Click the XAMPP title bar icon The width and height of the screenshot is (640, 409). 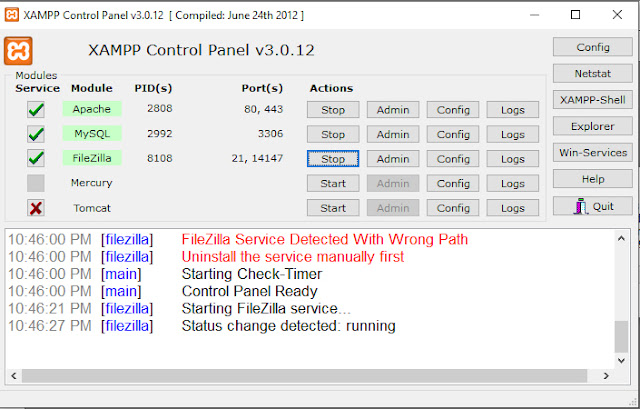pyautogui.click(x=11, y=15)
